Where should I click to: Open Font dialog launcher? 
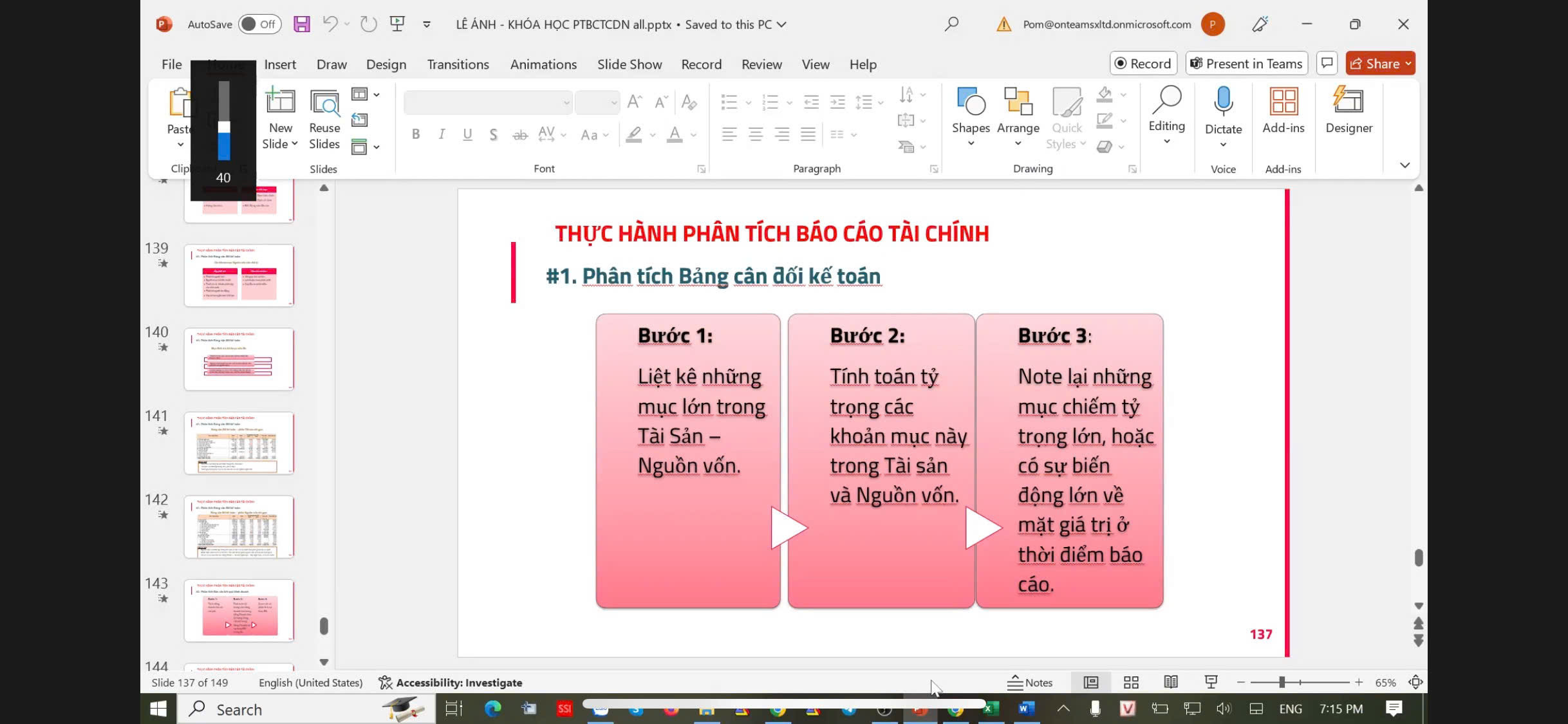pyautogui.click(x=701, y=169)
